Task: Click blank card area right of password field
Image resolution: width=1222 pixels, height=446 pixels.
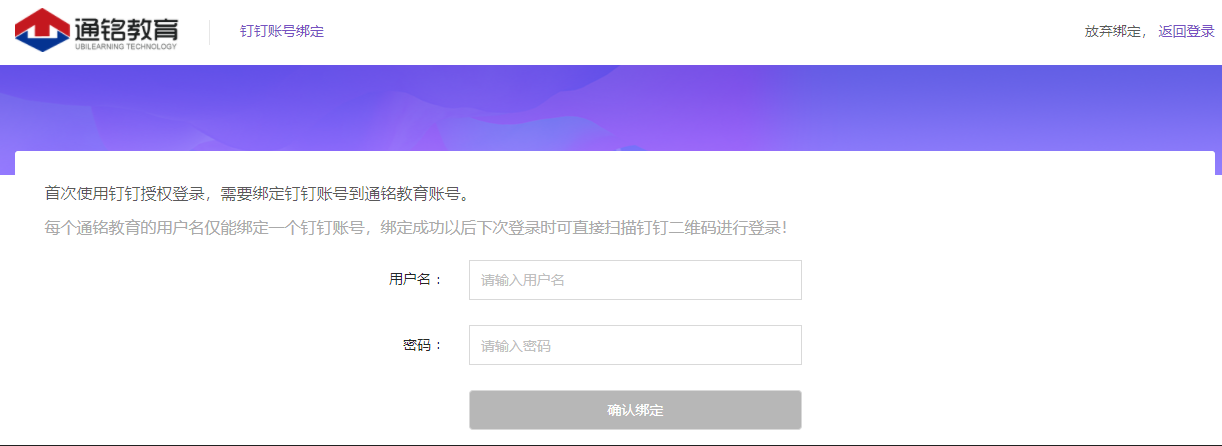Action: (x=1000, y=345)
